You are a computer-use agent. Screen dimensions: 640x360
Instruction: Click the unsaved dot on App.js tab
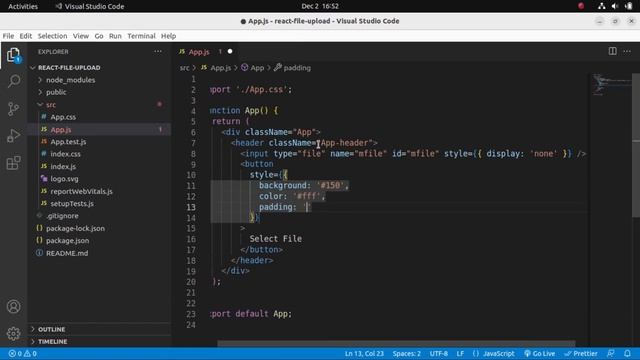tap(230, 51)
